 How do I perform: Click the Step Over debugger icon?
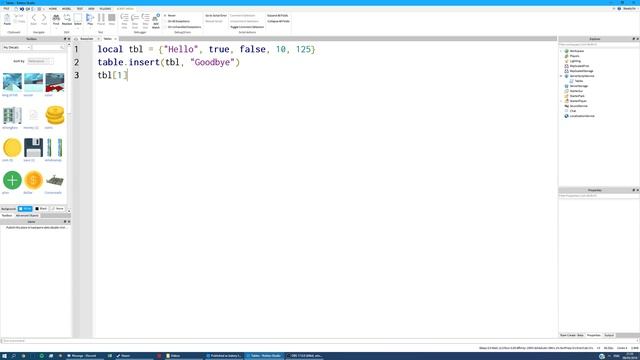coord(135,20)
